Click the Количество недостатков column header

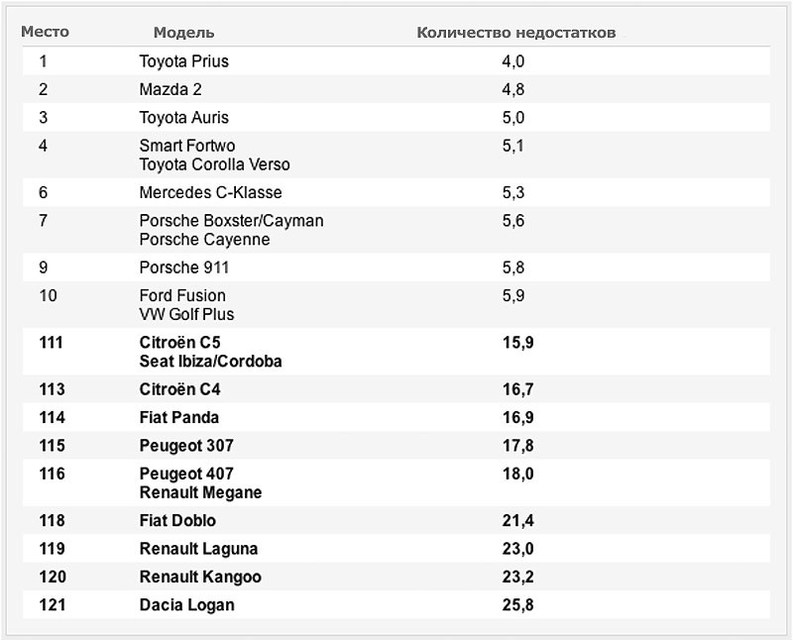click(x=516, y=32)
